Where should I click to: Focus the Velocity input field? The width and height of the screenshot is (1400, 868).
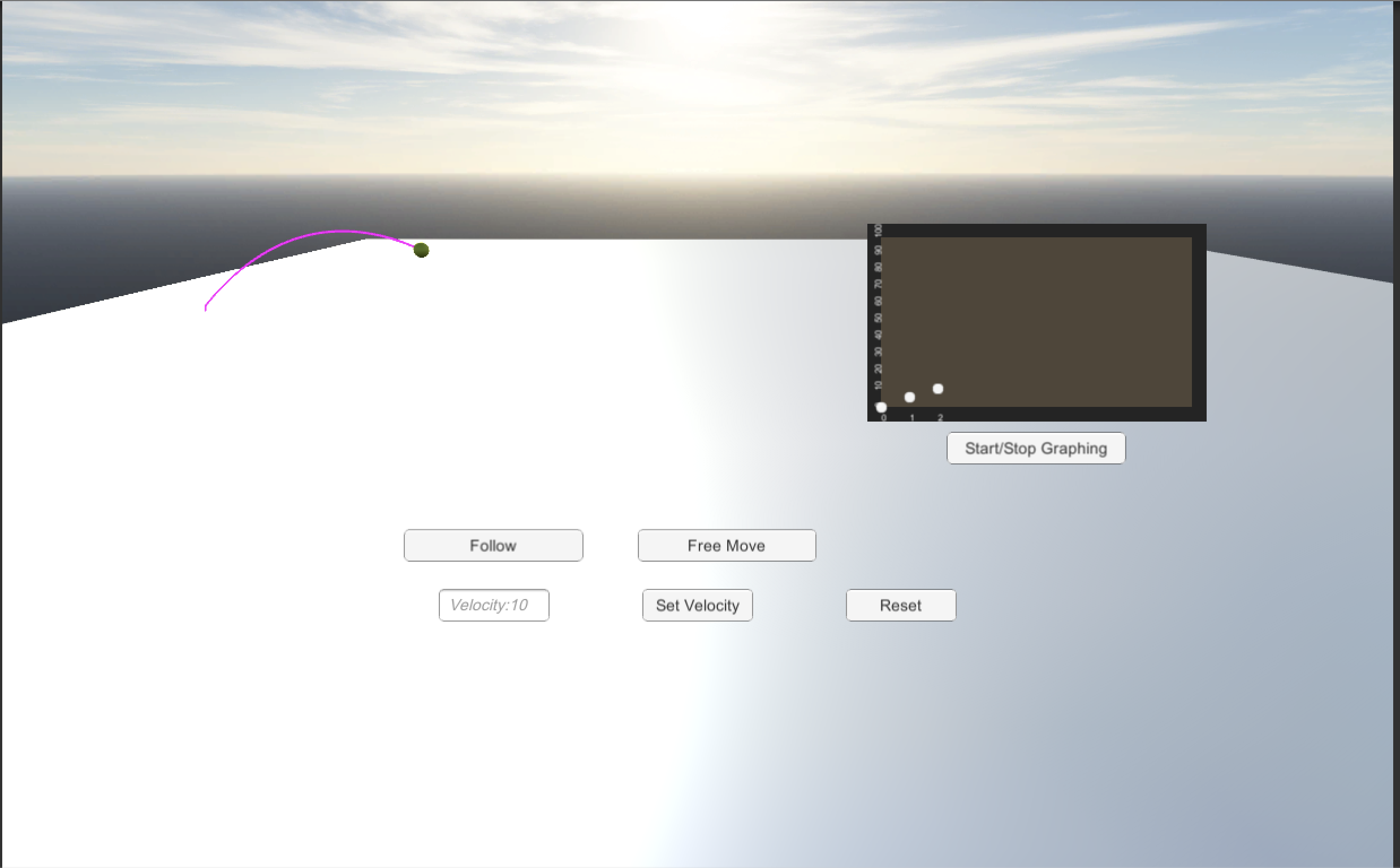click(x=493, y=605)
